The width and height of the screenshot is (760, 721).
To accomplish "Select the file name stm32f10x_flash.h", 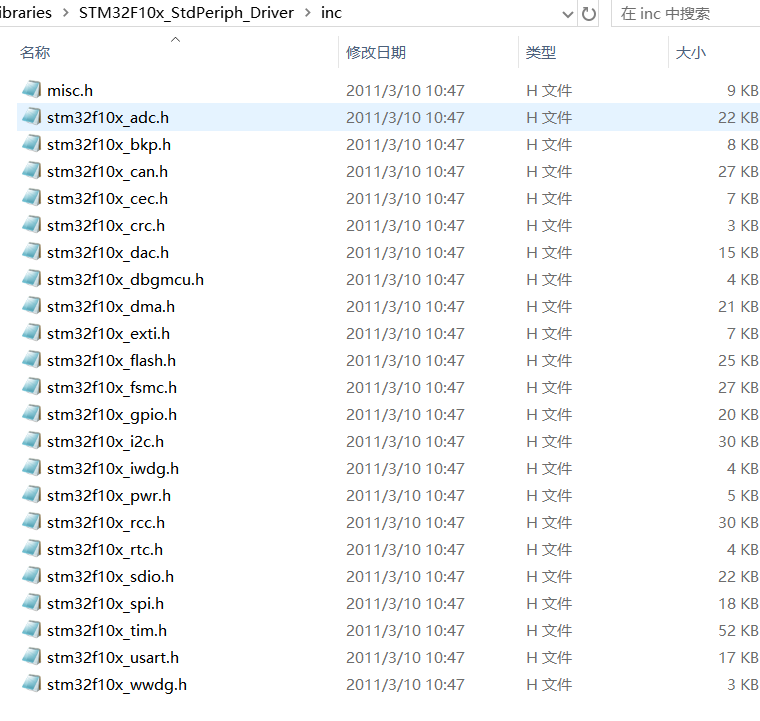I will (x=111, y=361).
